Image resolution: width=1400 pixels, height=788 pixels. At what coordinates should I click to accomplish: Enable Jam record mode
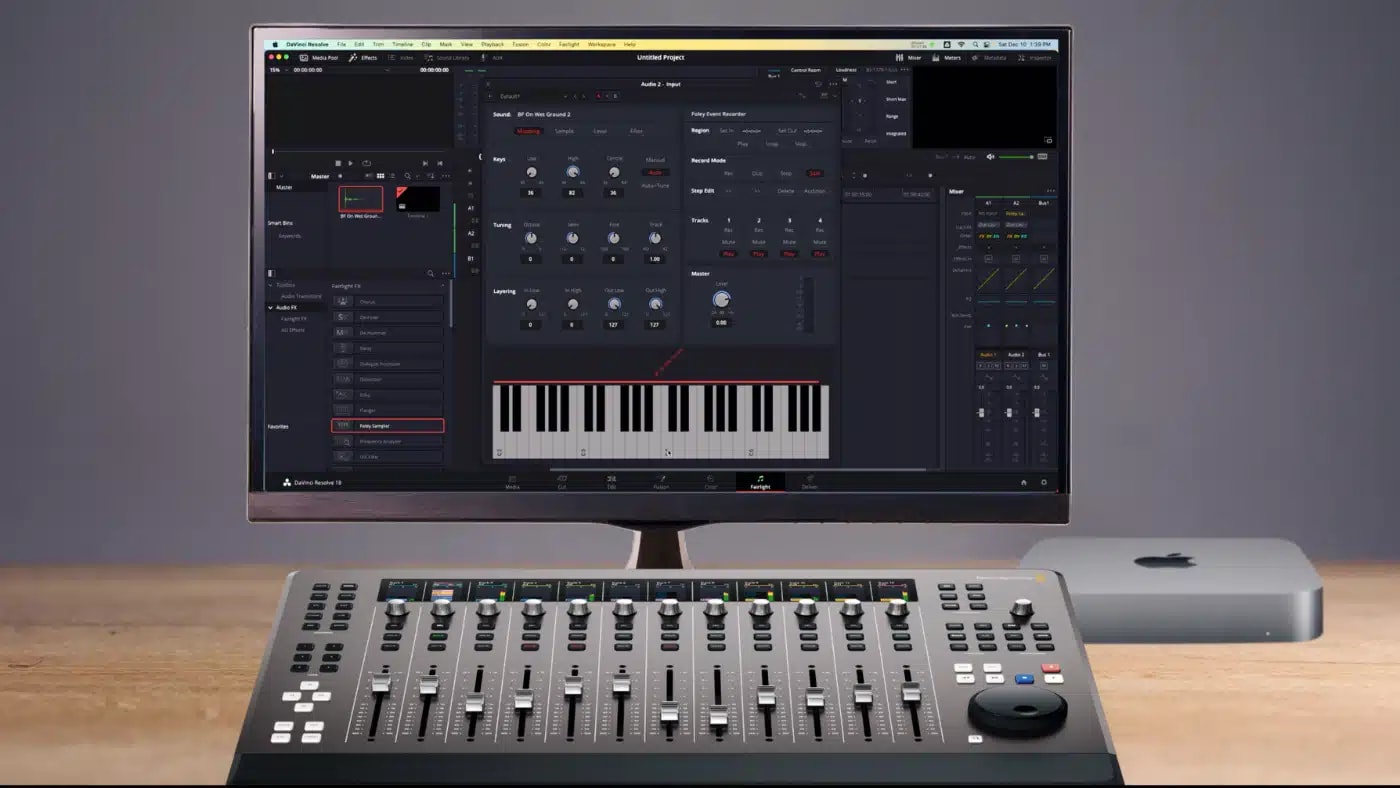tap(814, 173)
